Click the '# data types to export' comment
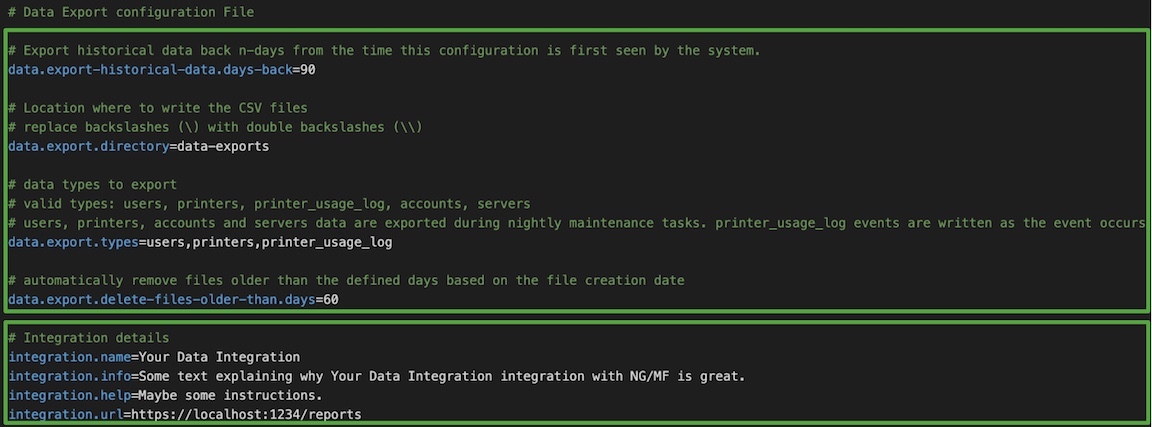This screenshot has height=427, width=1152. pyautogui.click(x=93, y=184)
